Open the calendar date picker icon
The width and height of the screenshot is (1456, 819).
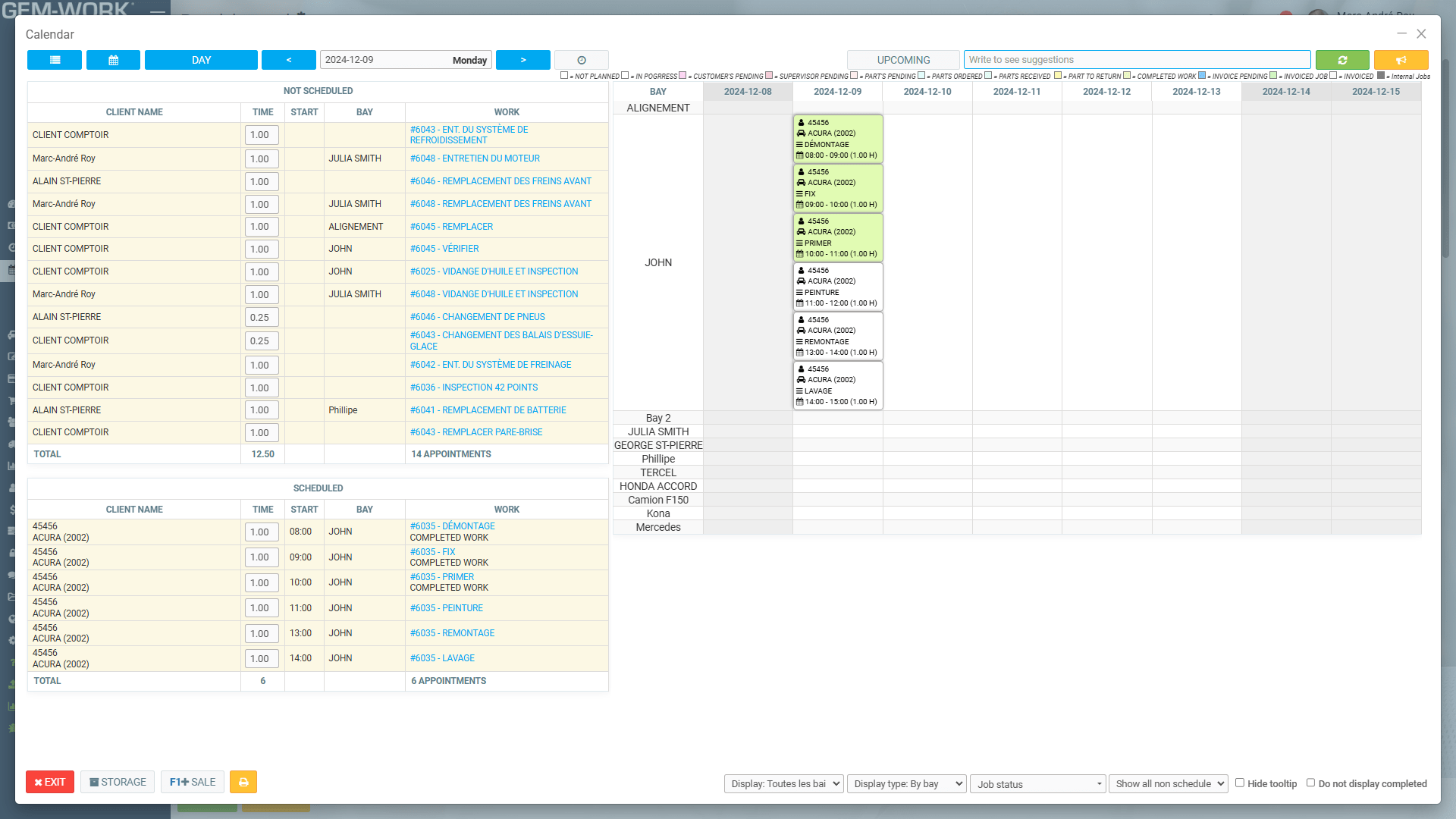coord(113,60)
